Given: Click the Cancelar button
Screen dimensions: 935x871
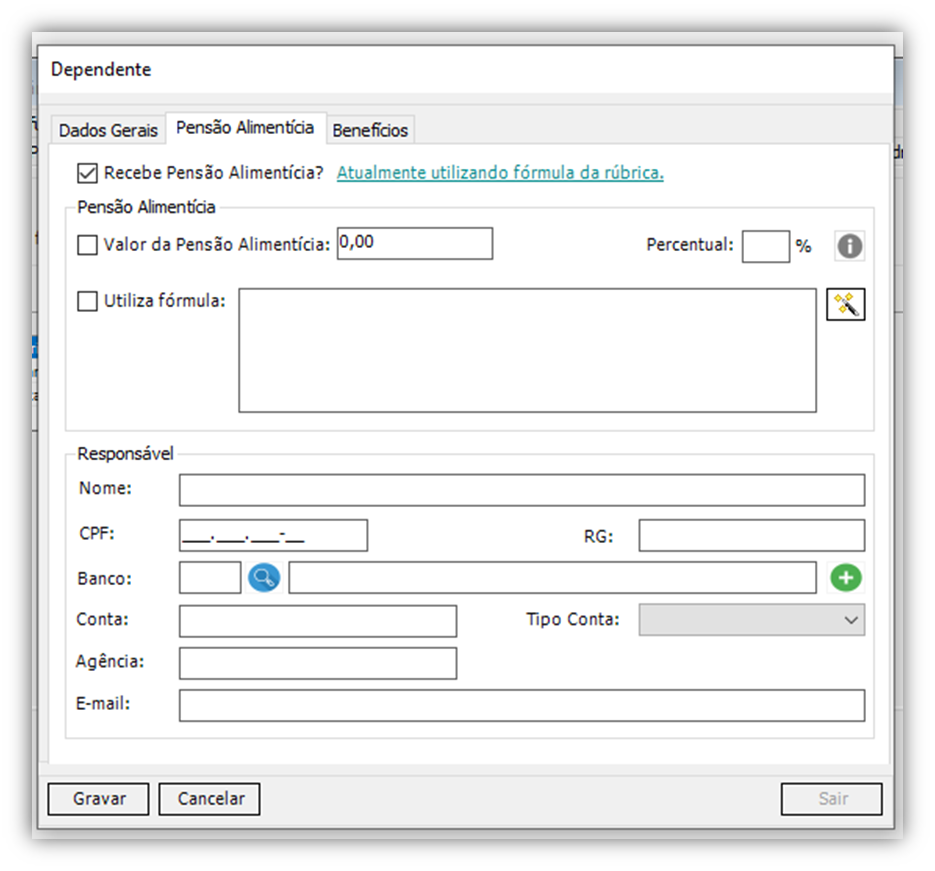Looking at the screenshot, I should 209,799.
